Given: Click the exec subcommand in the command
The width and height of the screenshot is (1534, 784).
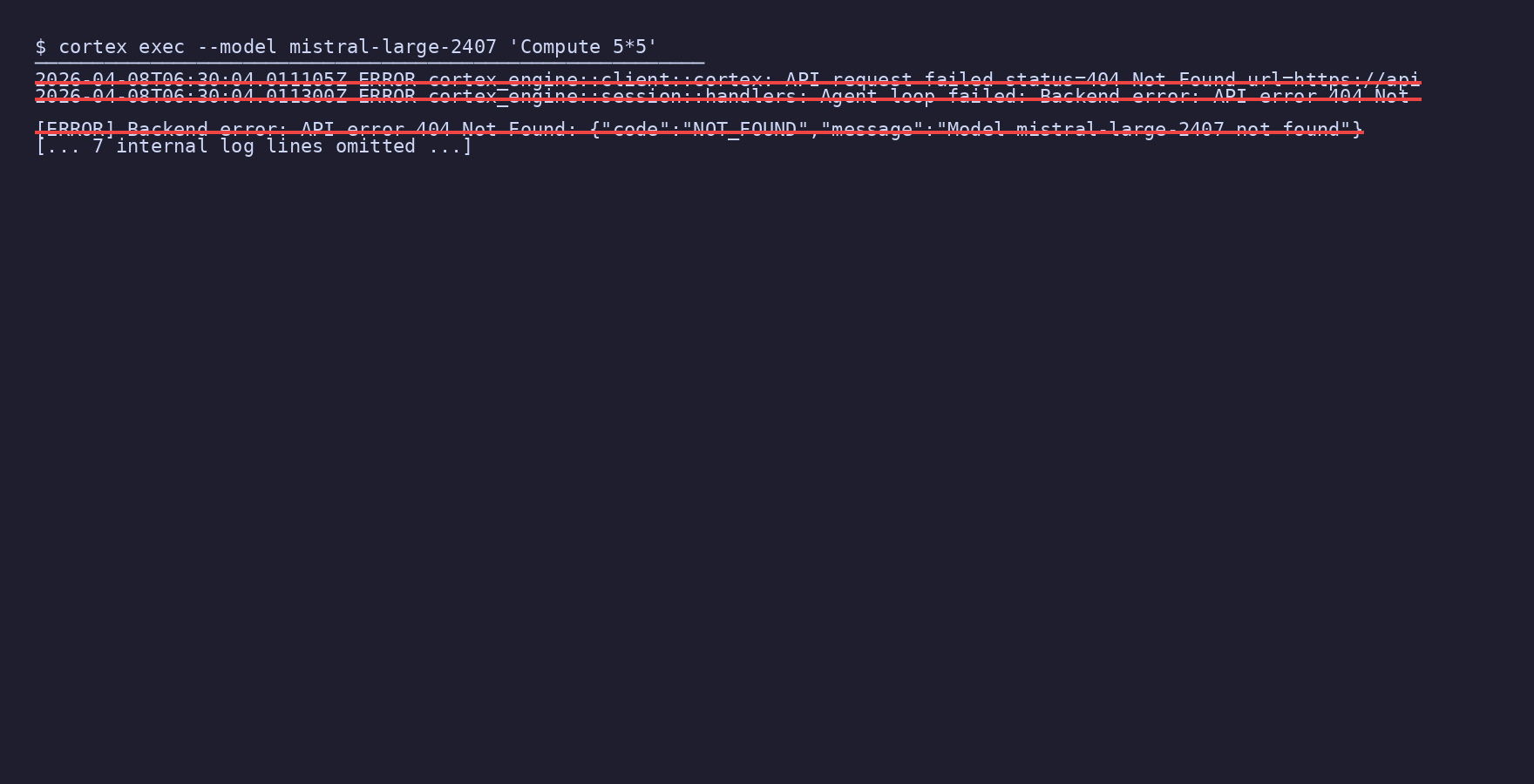Looking at the screenshot, I should pyautogui.click(x=161, y=47).
